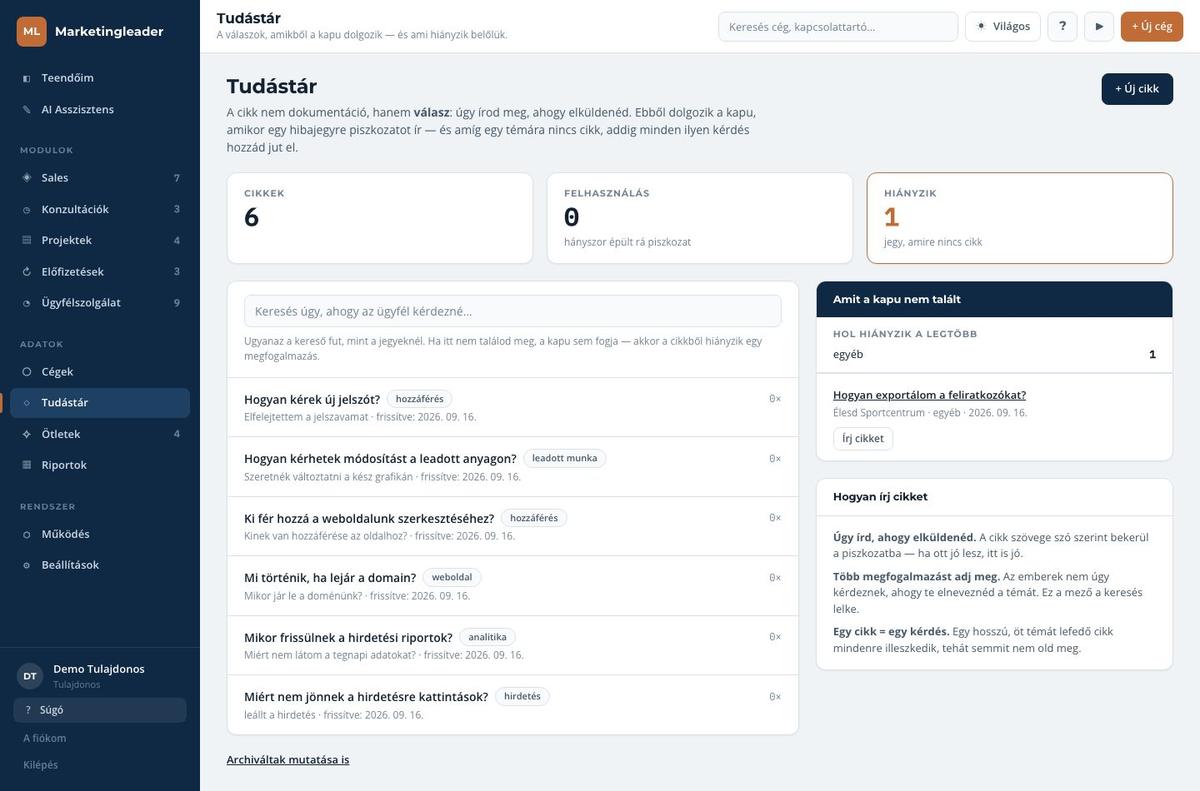Click the Hiányzik statistics card

pos(1020,218)
